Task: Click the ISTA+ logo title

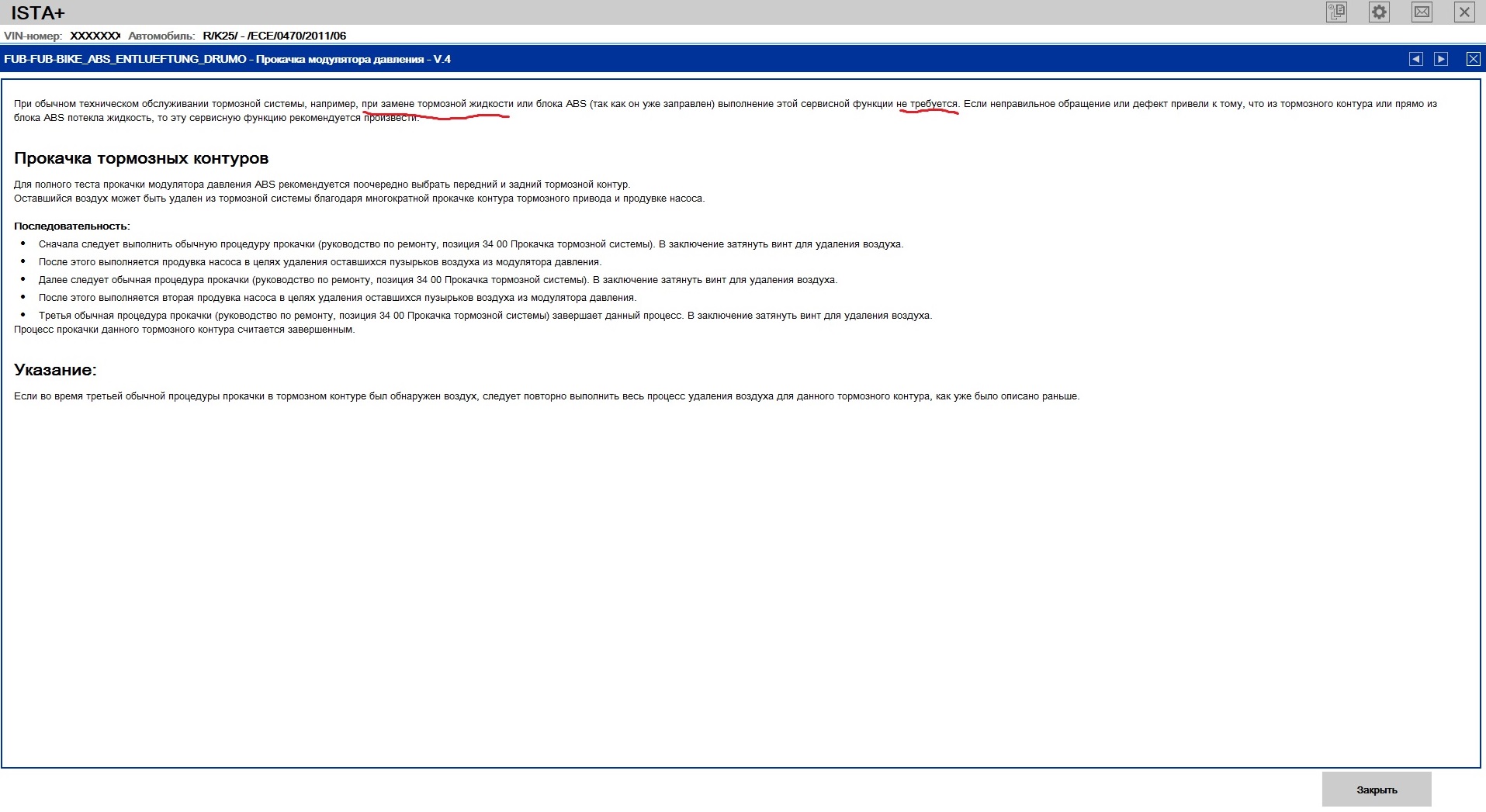Action: pos(38,13)
